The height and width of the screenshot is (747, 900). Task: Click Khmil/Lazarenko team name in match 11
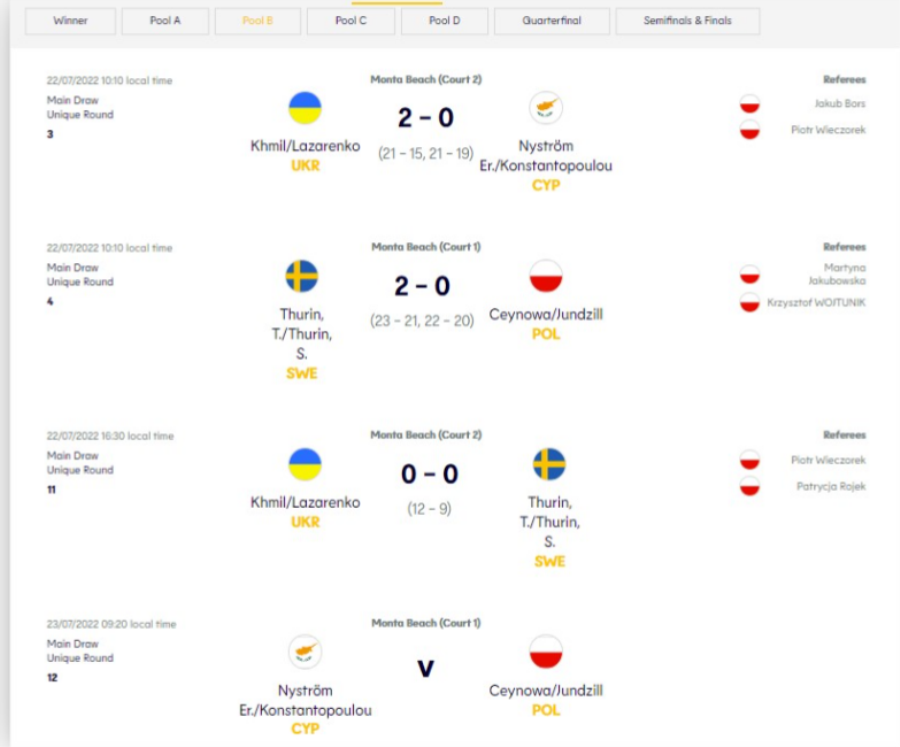[x=305, y=502]
